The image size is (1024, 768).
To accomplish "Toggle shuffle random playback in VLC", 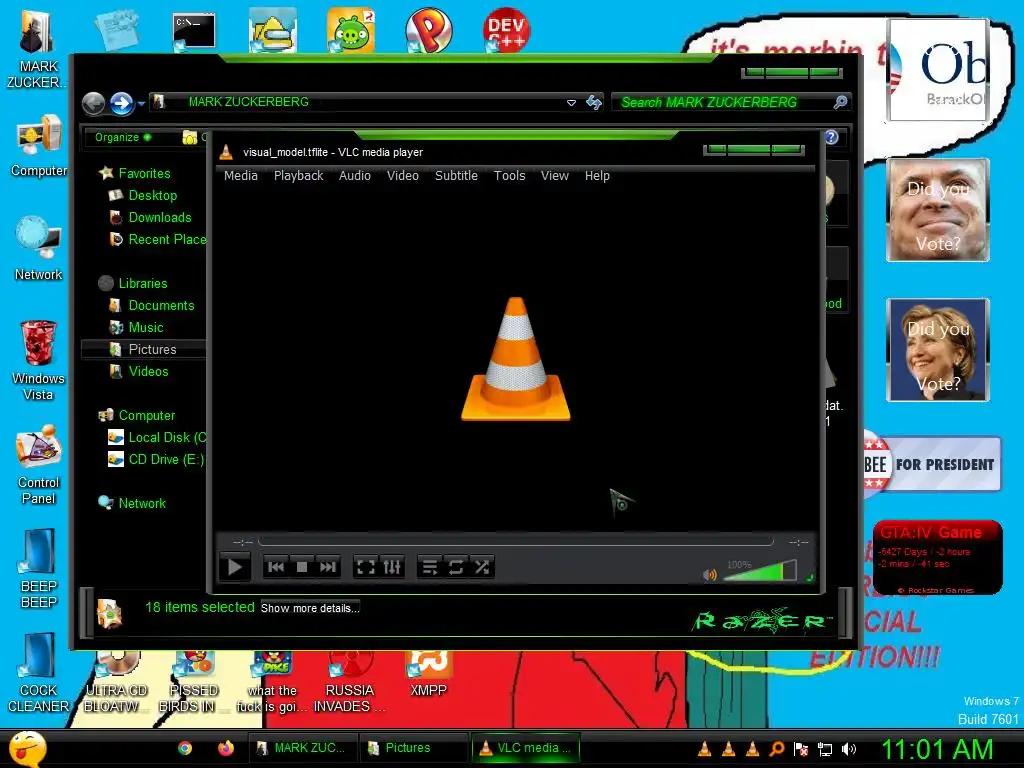I will (482, 567).
